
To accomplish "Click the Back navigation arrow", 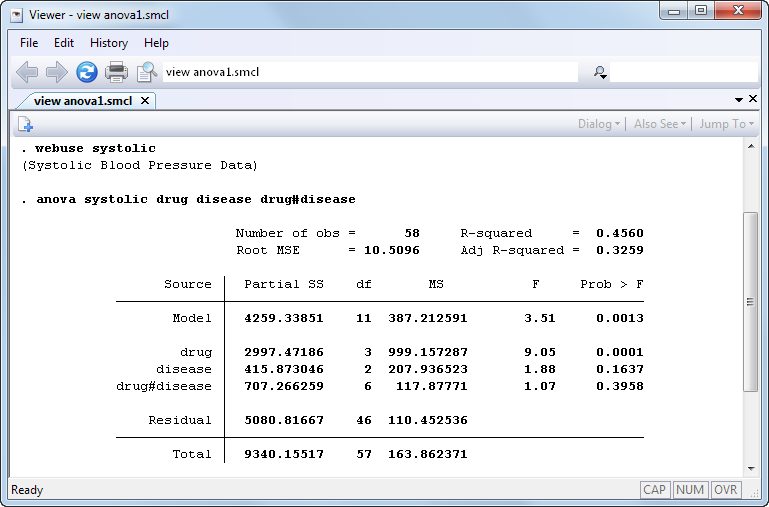I will coord(27,72).
